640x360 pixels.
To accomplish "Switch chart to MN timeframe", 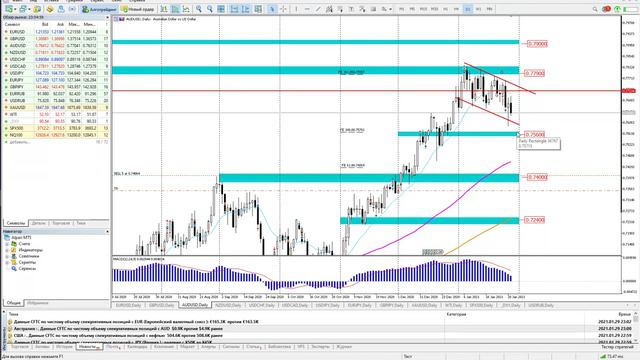I will click(x=489, y=9).
